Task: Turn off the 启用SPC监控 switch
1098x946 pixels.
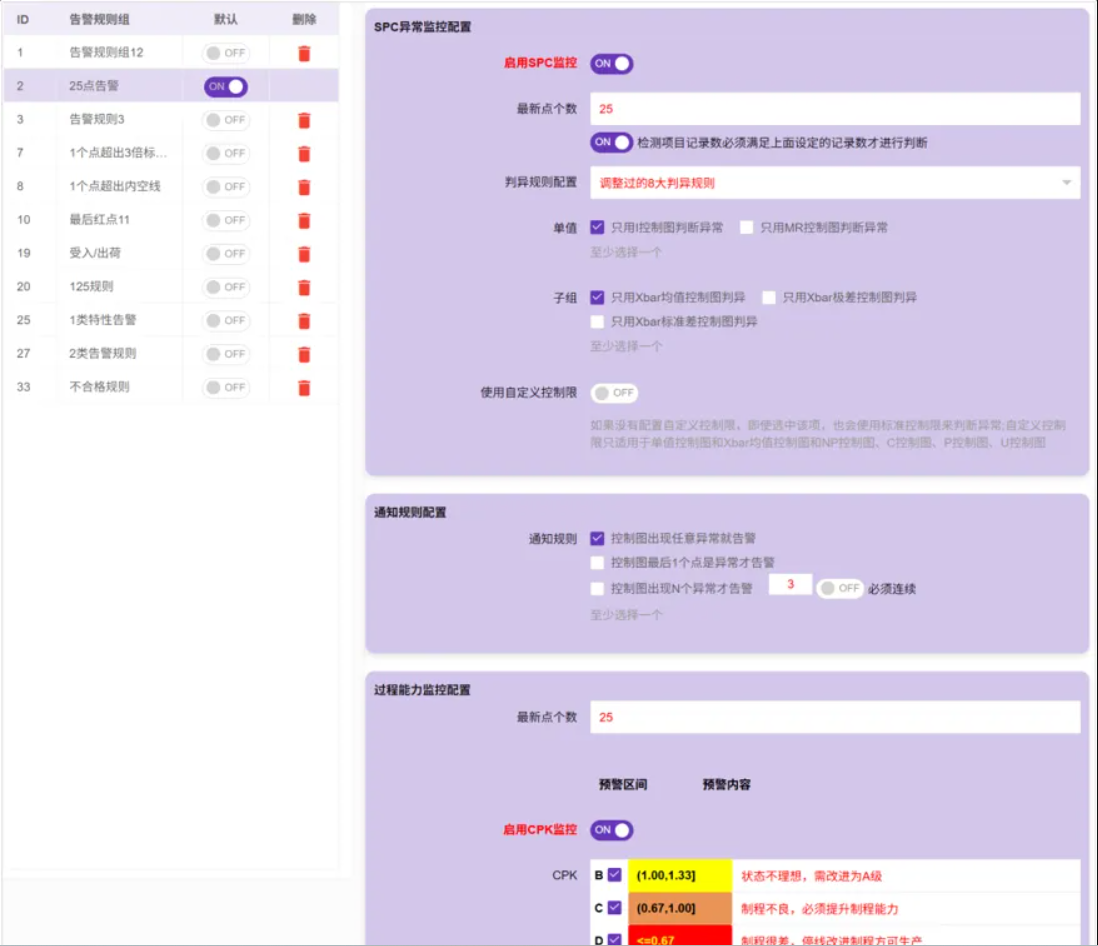Action: click(611, 64)
